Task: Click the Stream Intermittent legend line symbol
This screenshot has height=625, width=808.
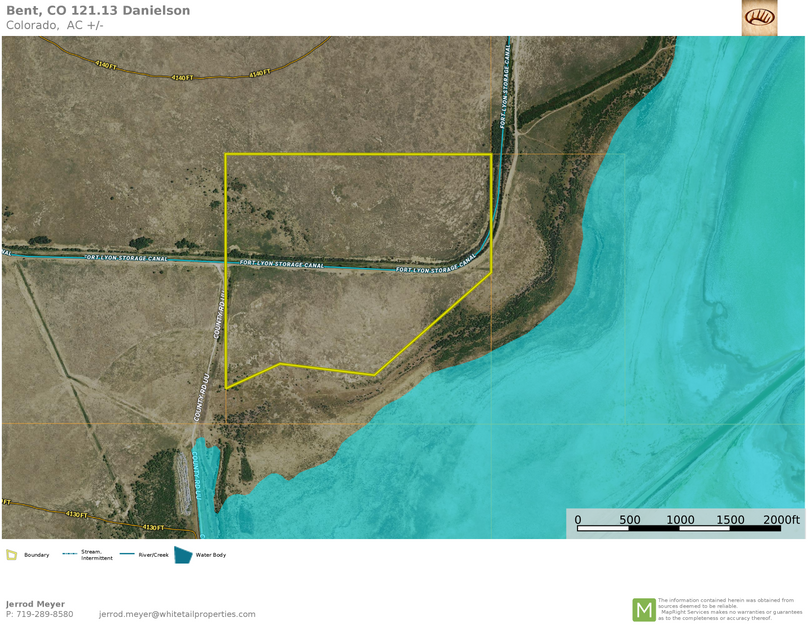Action: pos(69,554)
